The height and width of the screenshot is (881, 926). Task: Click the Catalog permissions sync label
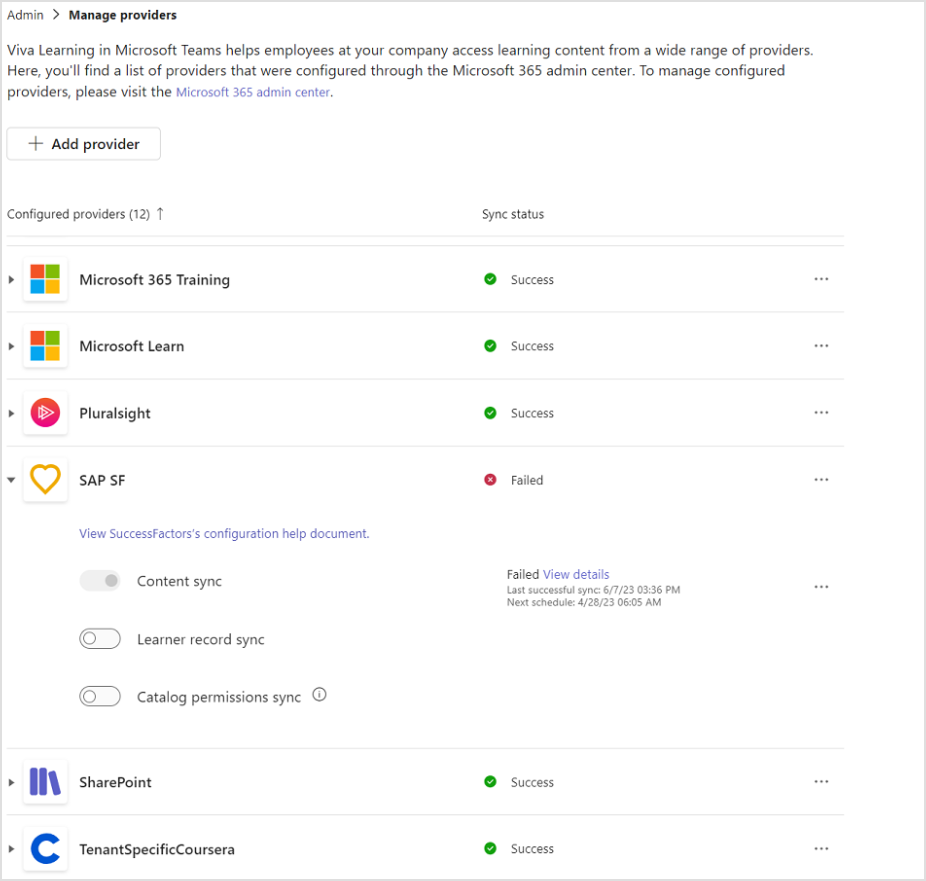[219, 697]
